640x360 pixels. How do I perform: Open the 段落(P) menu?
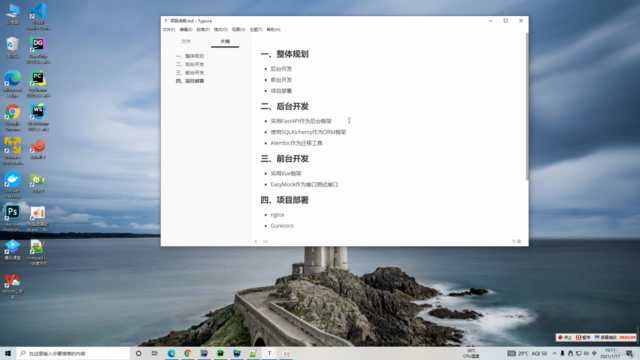pyautogui.click(x=203, y=29)
